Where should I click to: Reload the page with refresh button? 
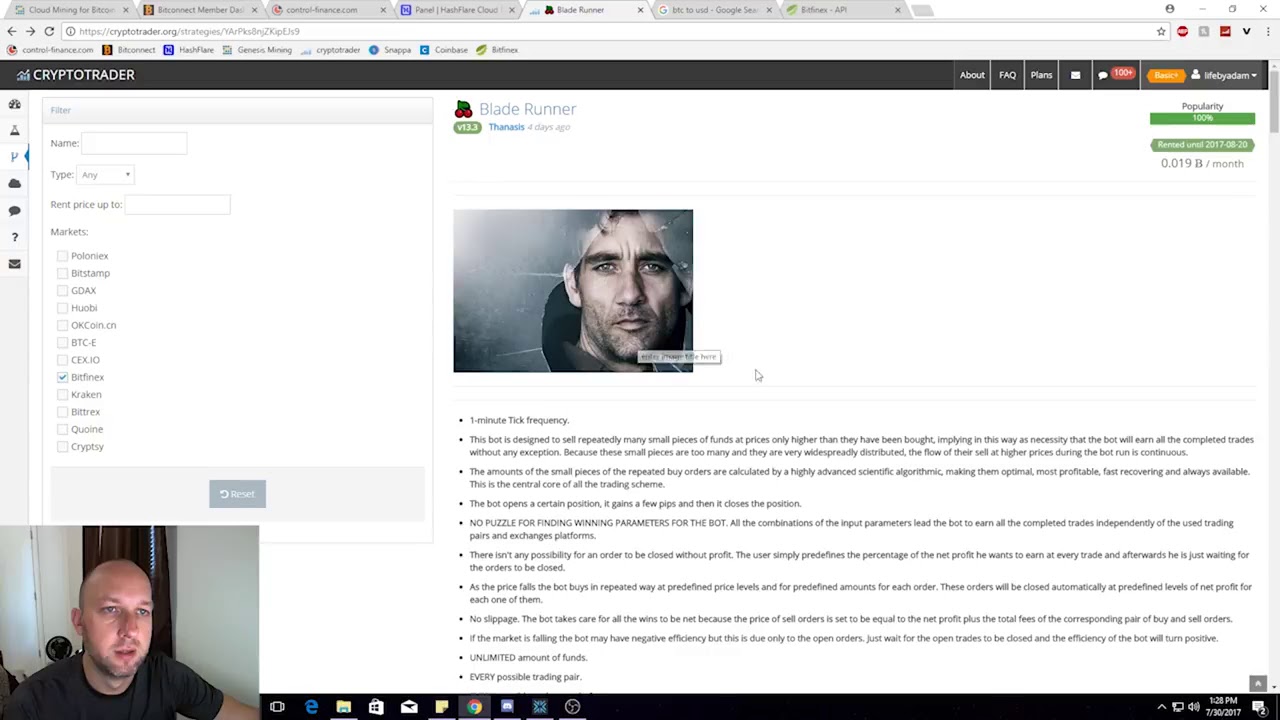coord(49,31)
